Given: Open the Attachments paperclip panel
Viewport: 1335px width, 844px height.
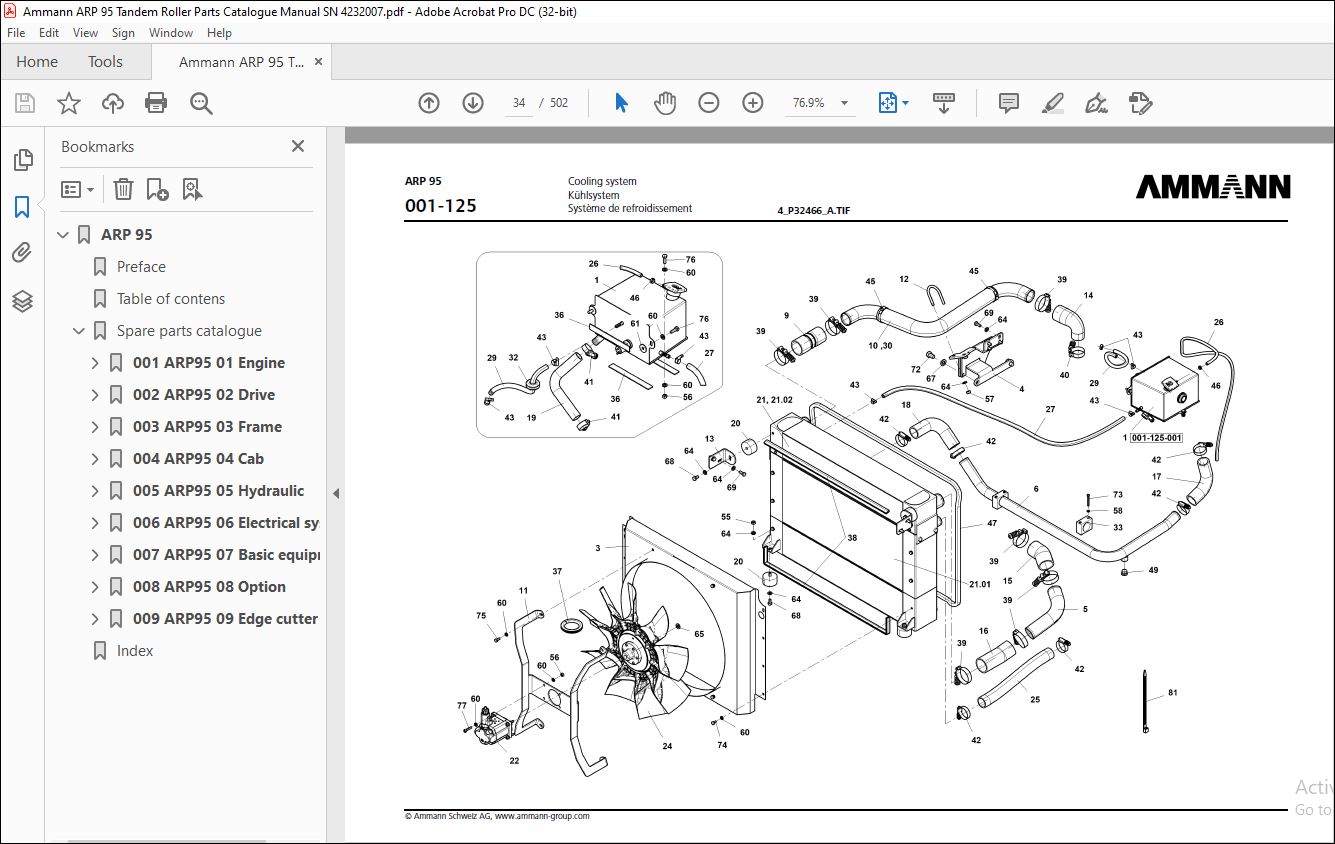Looking at the screenshot, I should [22, 254].
